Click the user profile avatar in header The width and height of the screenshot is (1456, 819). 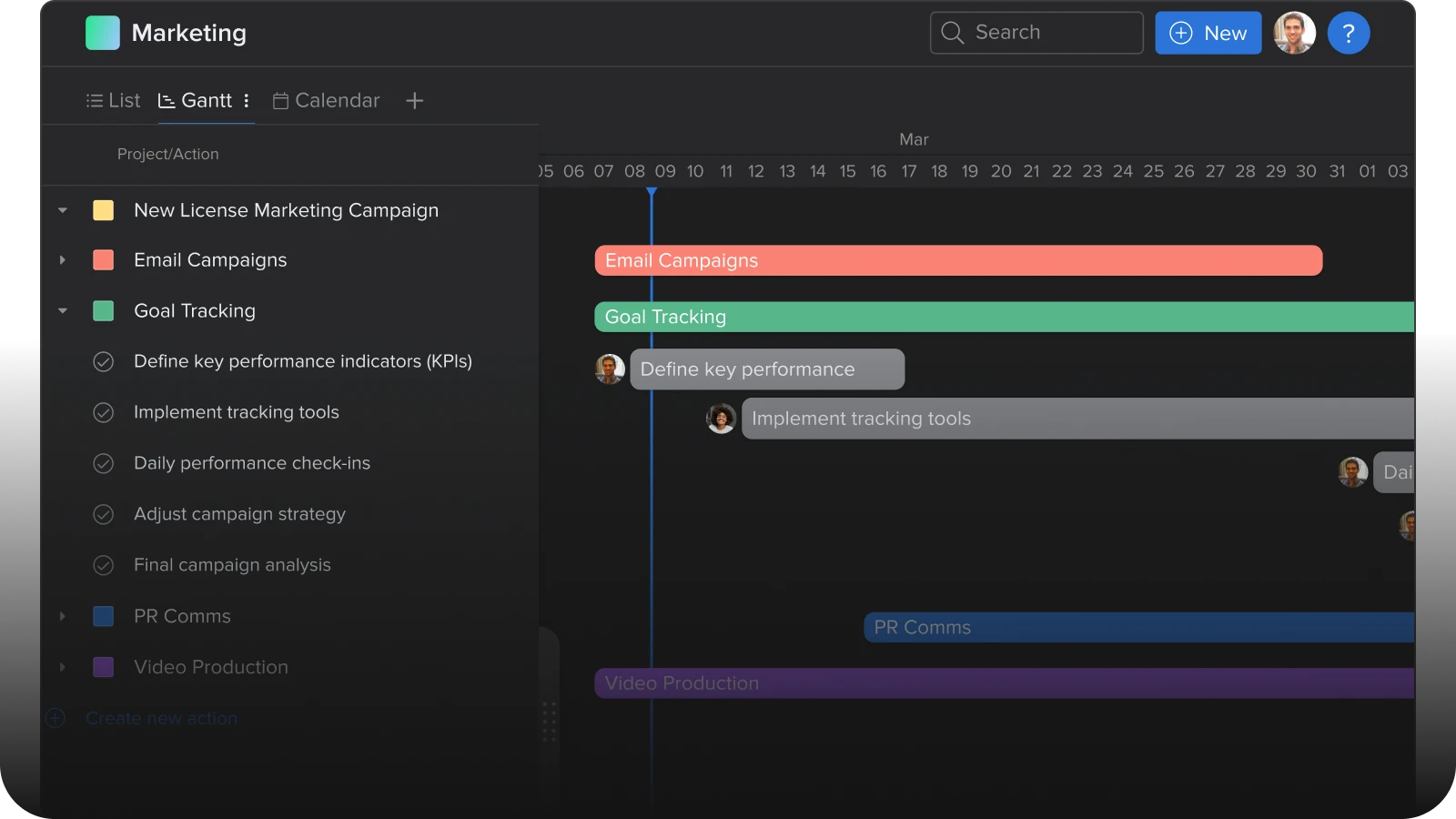1294,34
